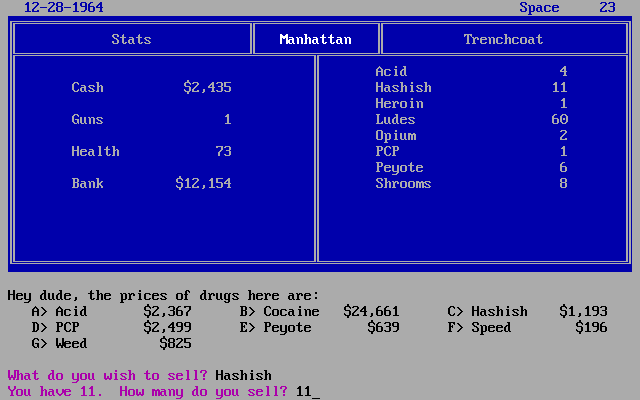640x400 pixels.
Task: Click the Peyote price $639
Action: [383, 327]
